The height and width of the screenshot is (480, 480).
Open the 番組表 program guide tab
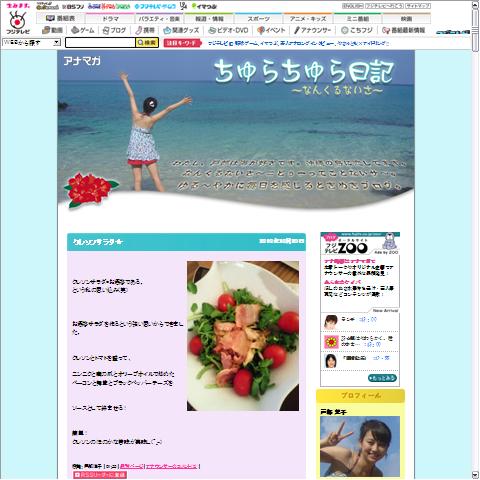60,18
